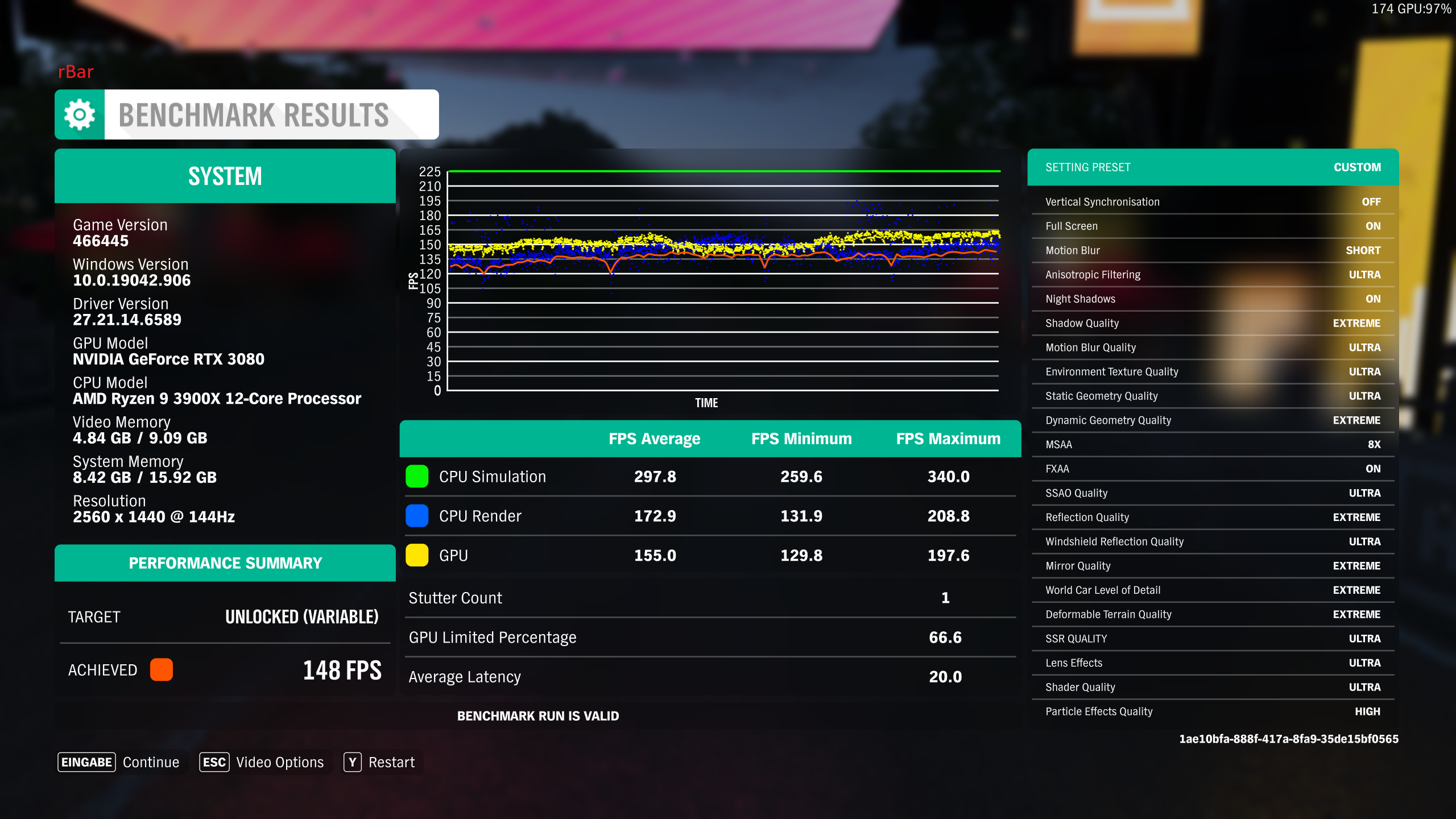Open the Setting Preset selector showing CUSTOM
The image size is (1456, 819).
click(x=1213, y=167)
